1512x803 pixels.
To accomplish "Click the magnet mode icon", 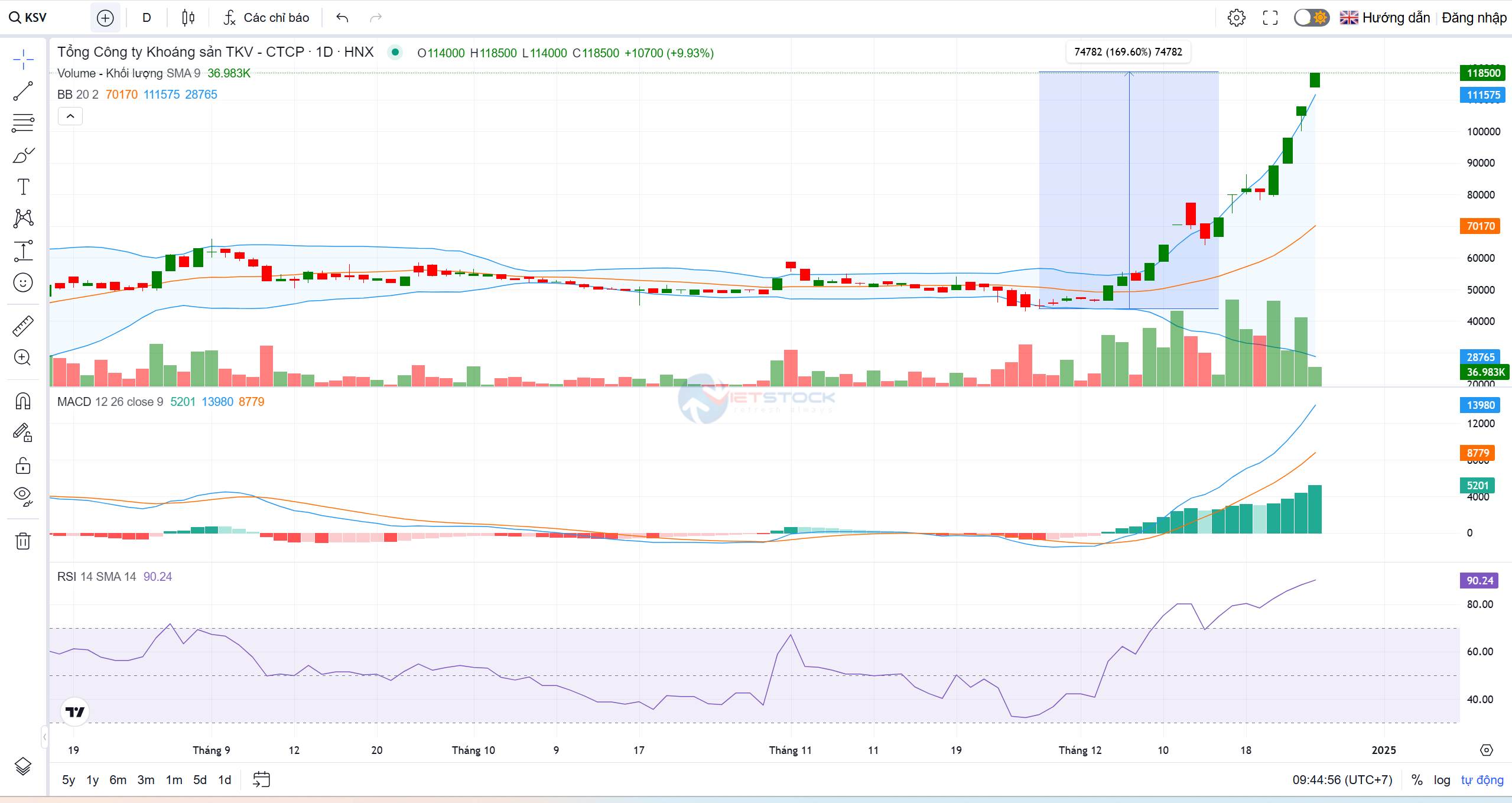I will click(x=23, y=402).
